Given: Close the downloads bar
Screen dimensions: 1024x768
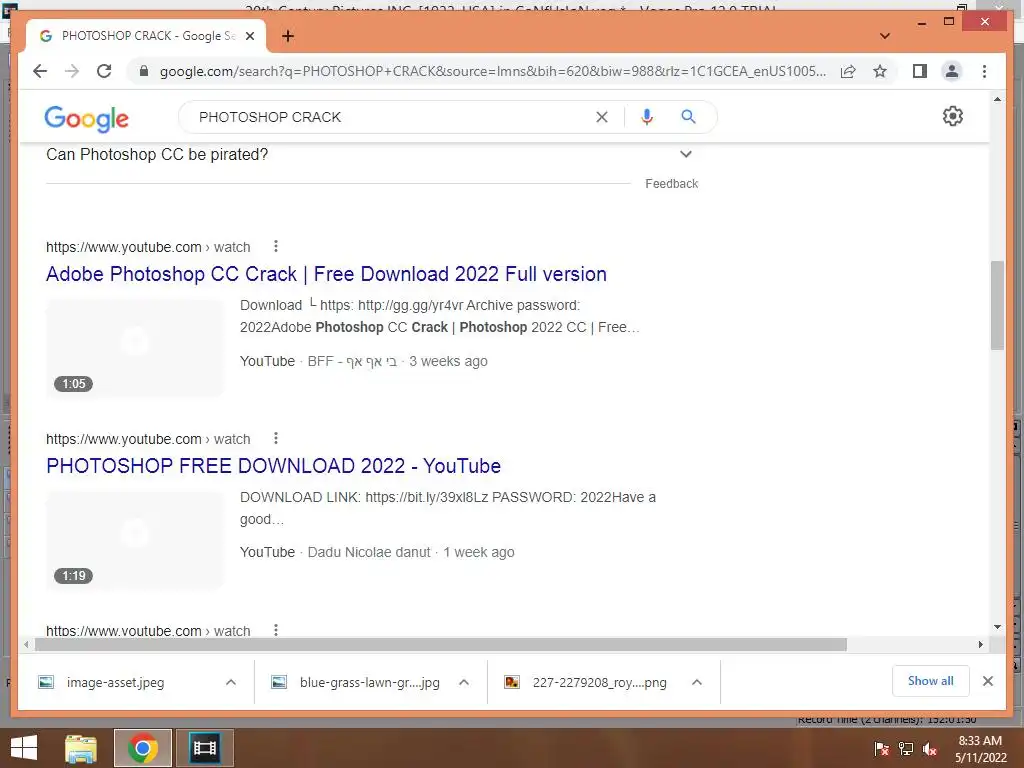Looking at the screenshot, I should point(987,681).
